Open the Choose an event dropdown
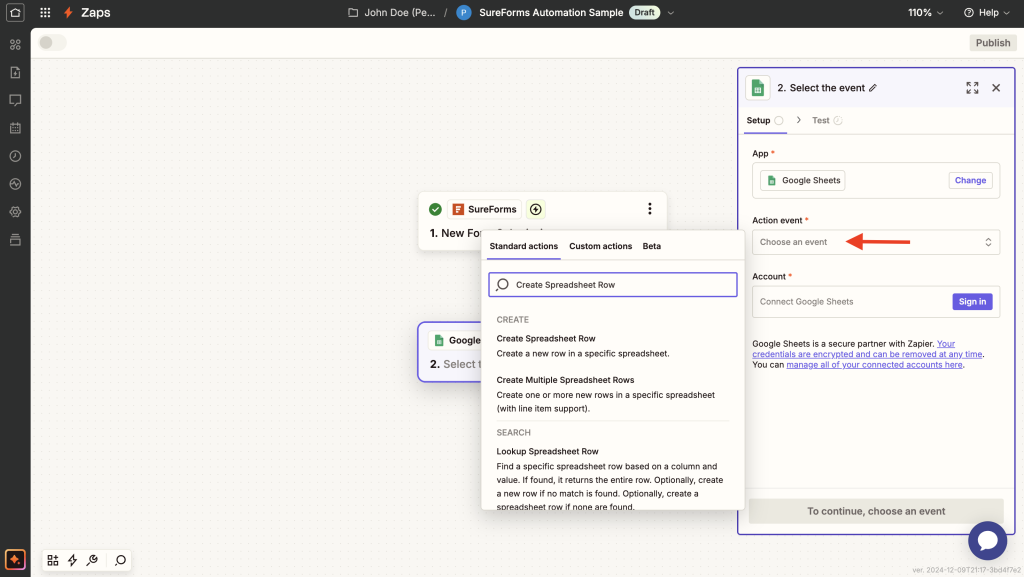1024x577 pixels. point(875,242)
